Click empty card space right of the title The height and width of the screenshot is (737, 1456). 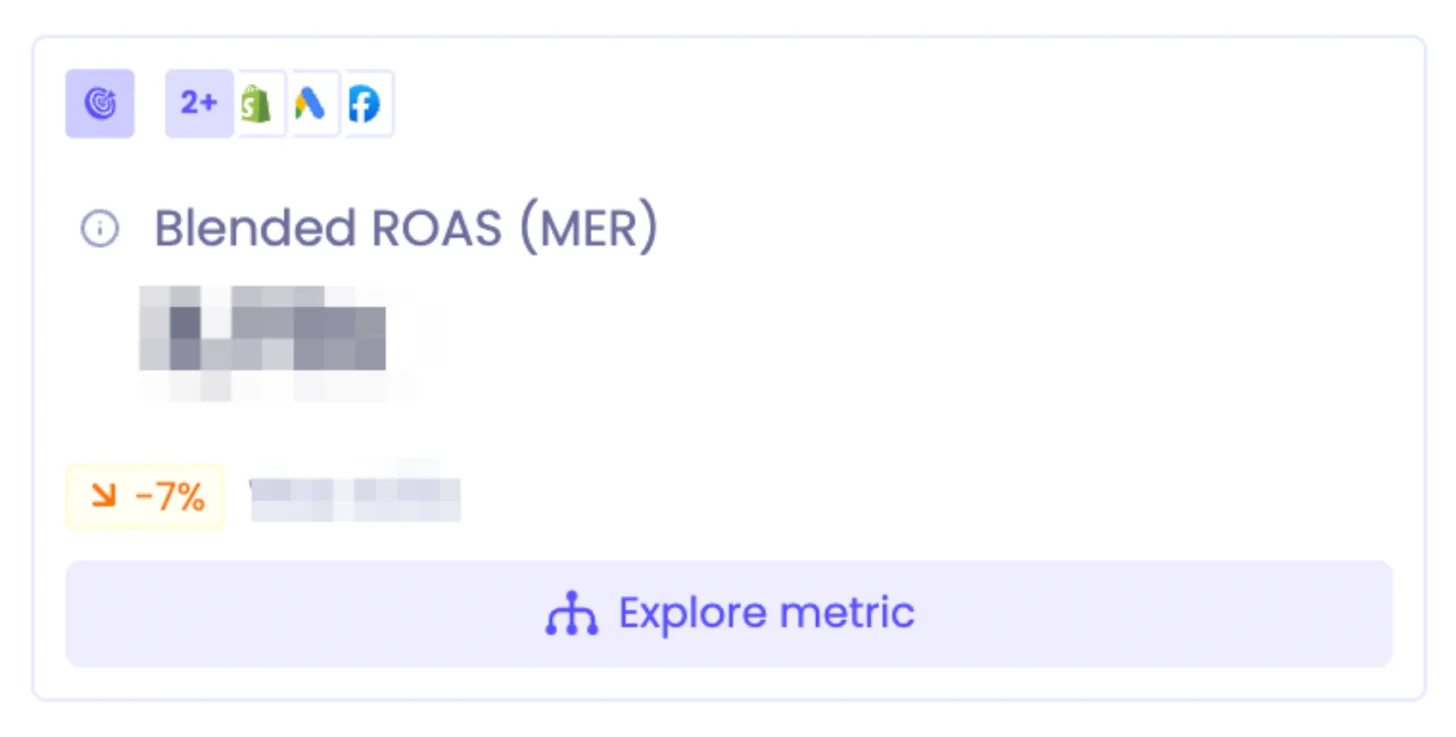pyautogui.click(x=1000, y=229)
